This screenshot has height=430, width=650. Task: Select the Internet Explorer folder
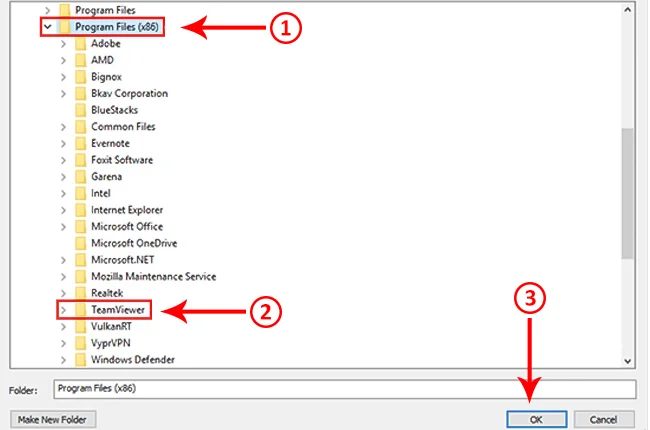coord(127,210)
